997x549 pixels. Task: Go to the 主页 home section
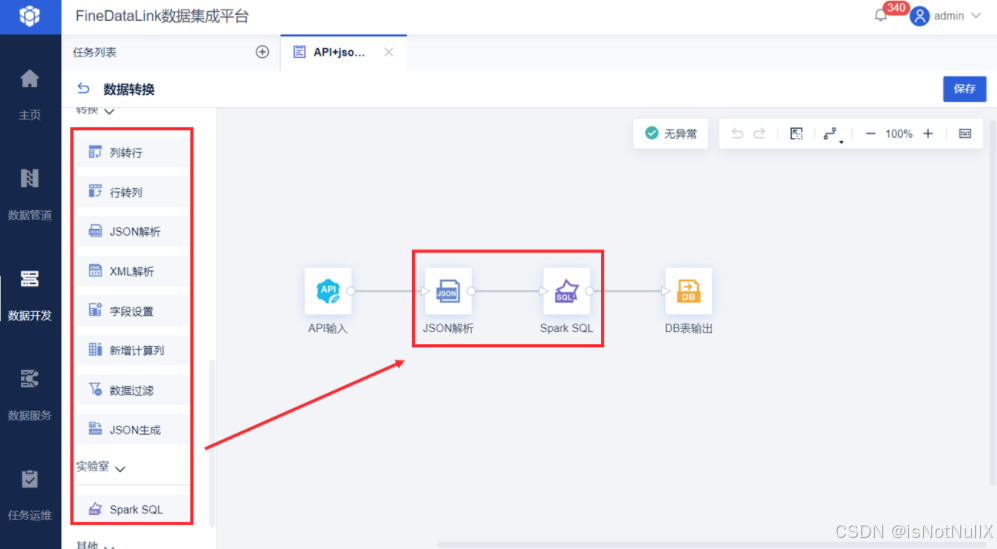click(29, 95)
